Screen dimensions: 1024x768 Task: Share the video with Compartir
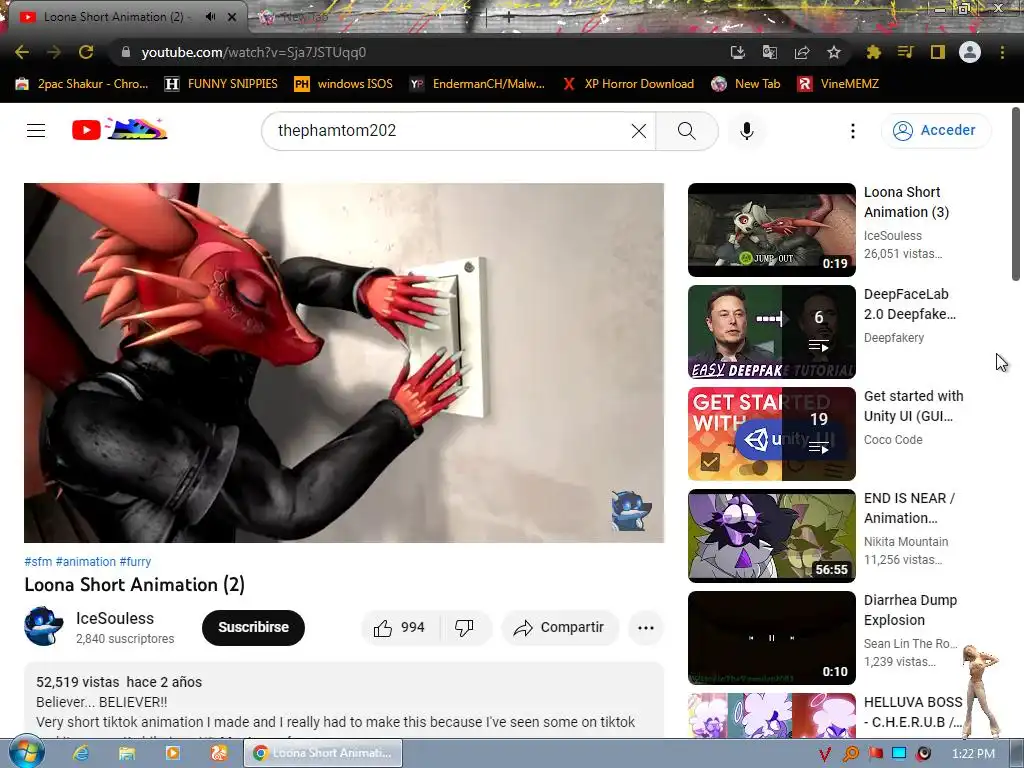(x=560, y=628)
